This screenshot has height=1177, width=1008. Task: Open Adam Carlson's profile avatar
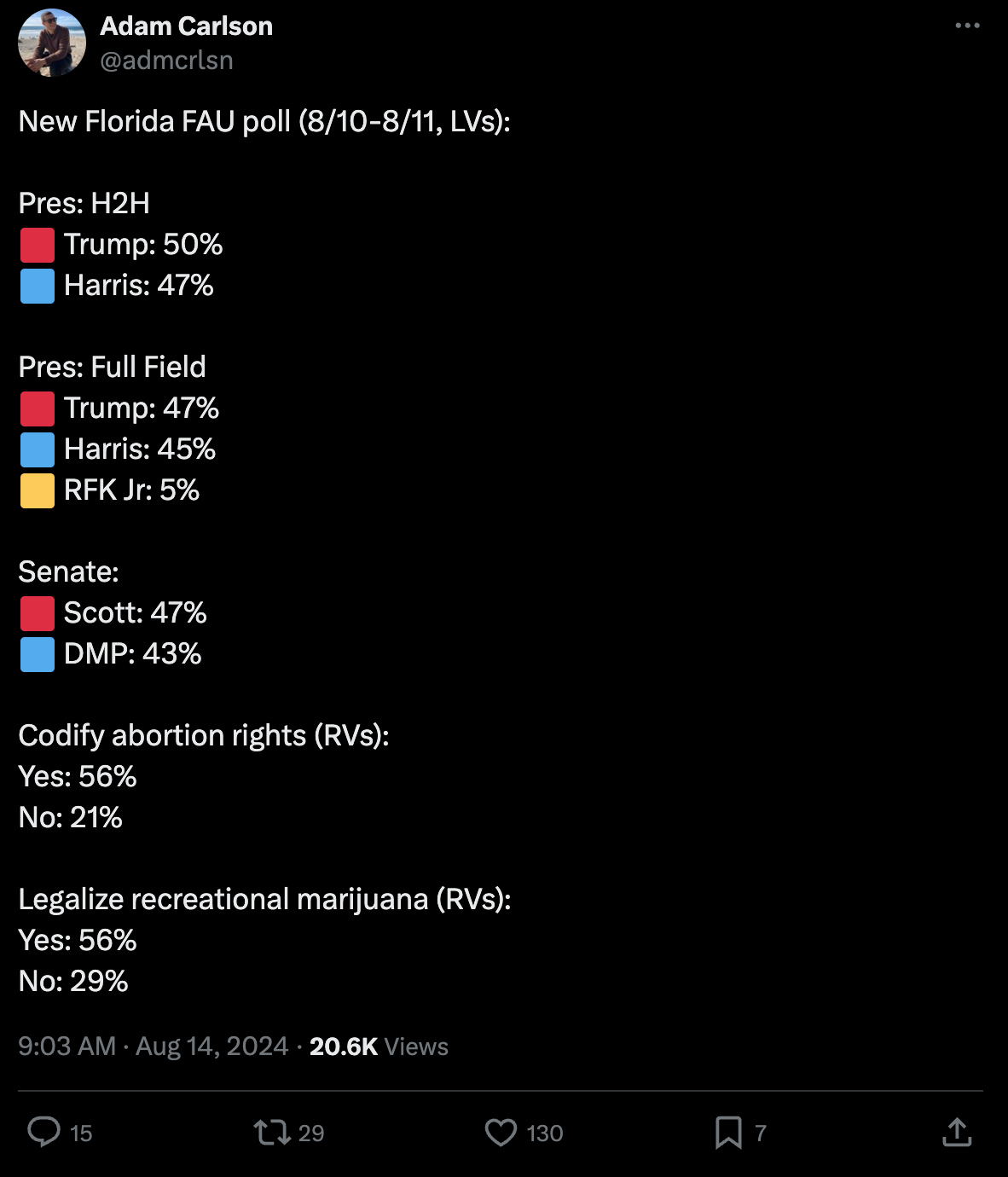(x=51, y=41)
